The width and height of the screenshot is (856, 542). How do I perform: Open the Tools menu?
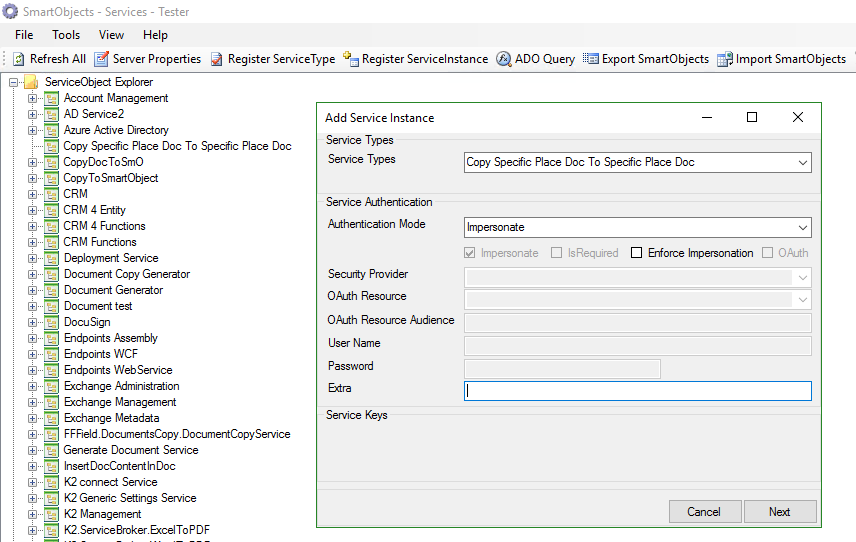(x=66, y=35)
